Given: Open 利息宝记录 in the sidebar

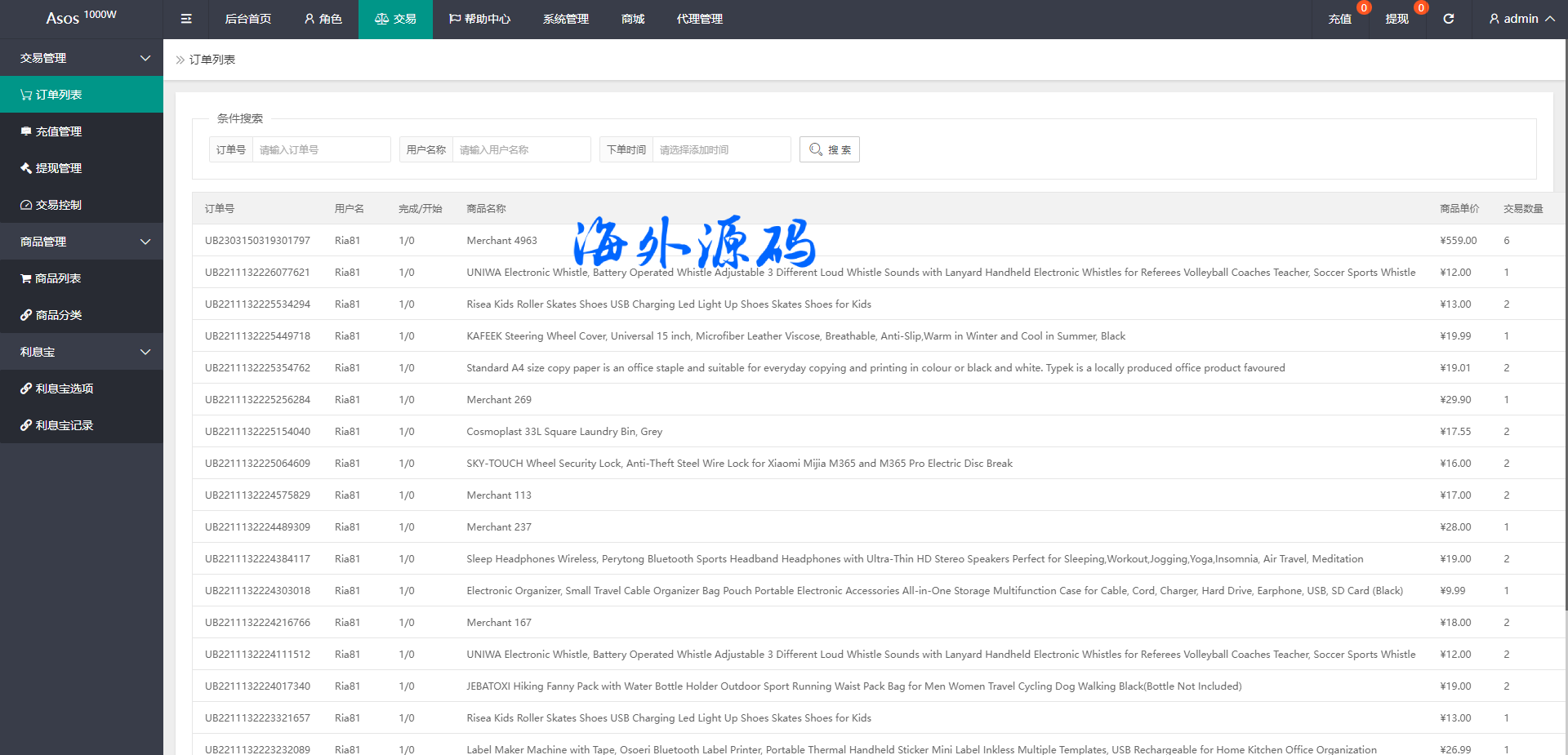Looking at the screenshot, I should tap(64, 425).
